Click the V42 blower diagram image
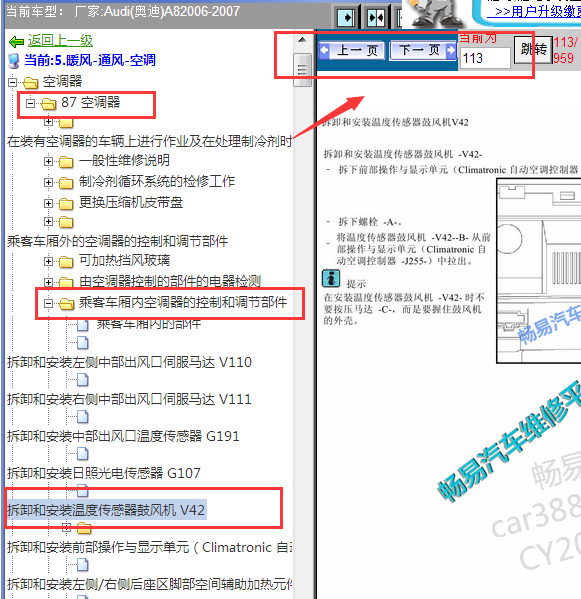This screenshot has width=581, height=599. click(539, 270)
